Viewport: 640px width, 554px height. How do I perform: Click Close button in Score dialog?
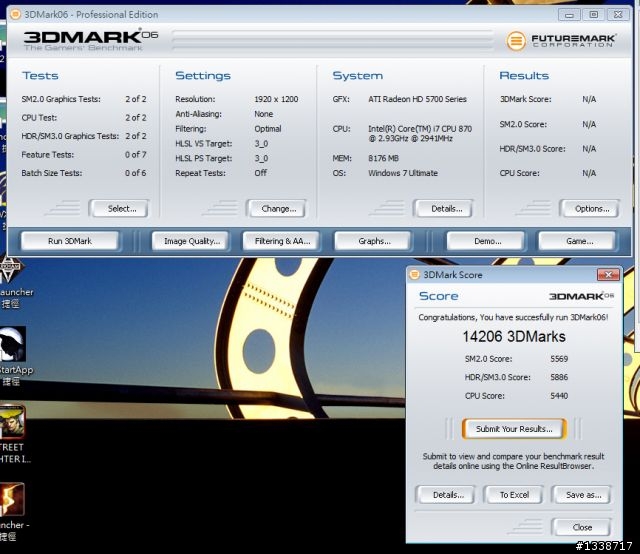tap(582, 527)
